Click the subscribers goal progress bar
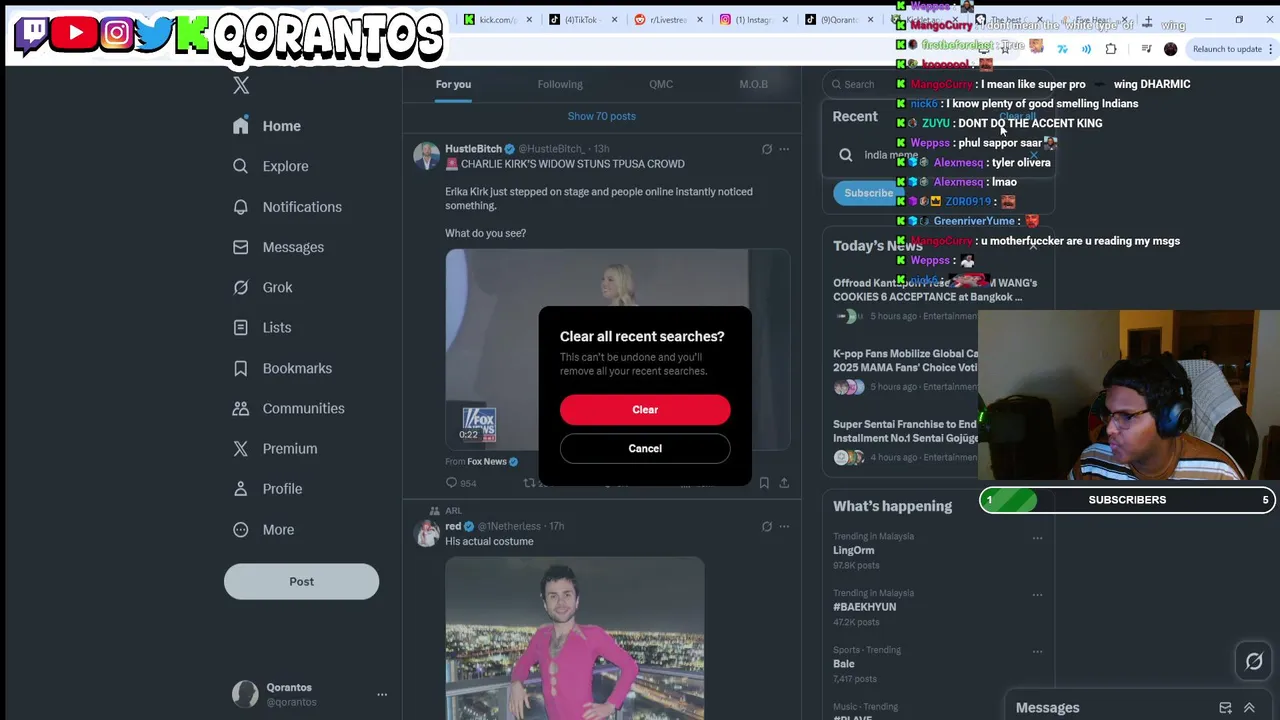Viewport: 1280px width, 720px height. pos(1127,500)
